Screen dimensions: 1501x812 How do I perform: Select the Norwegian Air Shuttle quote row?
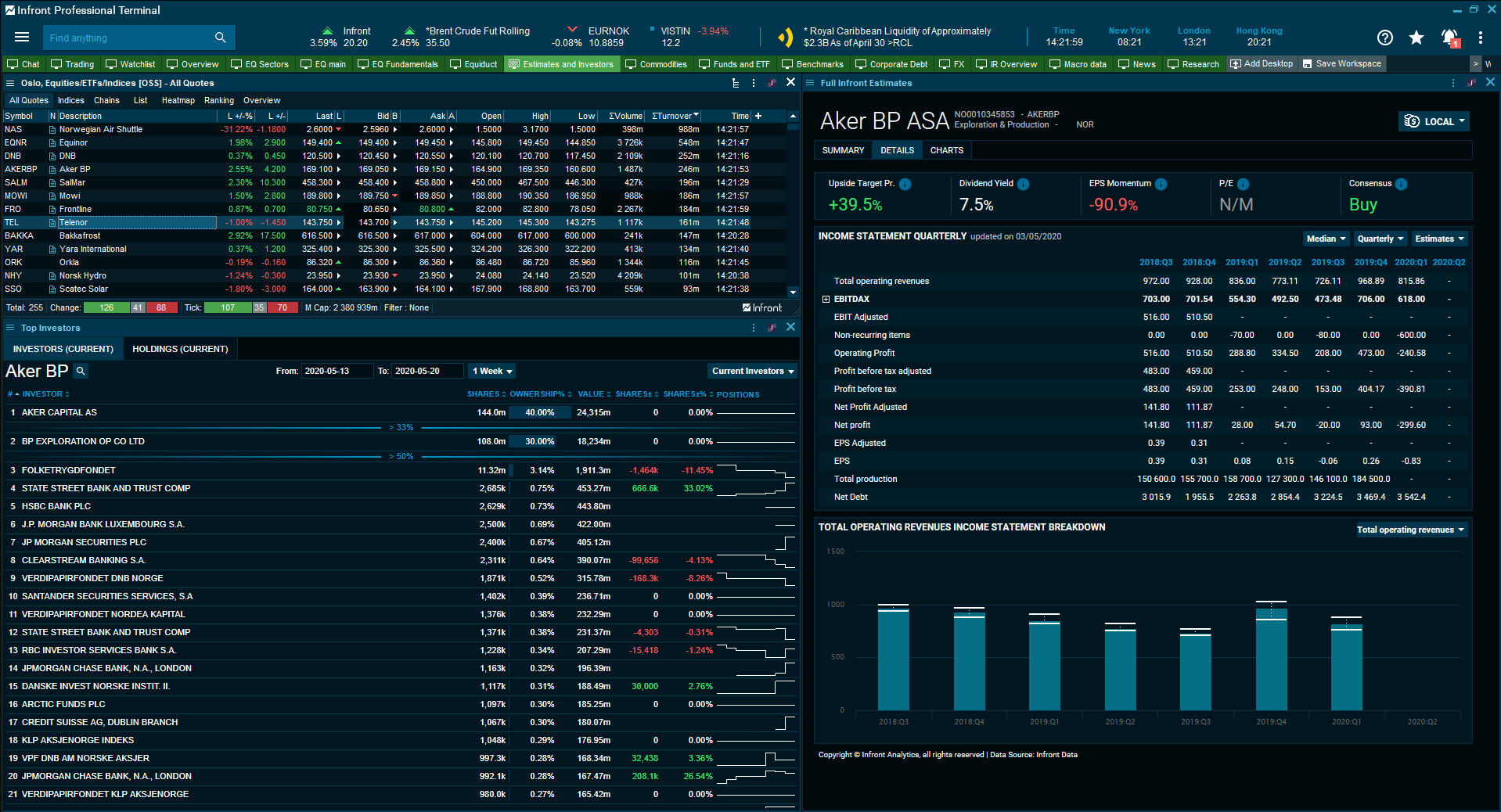coord(394,129)
